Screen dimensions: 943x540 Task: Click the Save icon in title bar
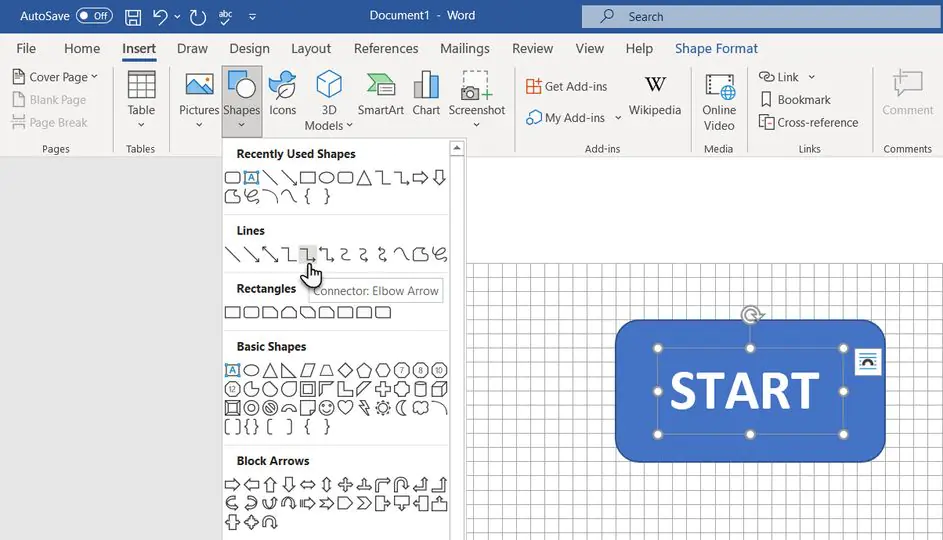133,16
